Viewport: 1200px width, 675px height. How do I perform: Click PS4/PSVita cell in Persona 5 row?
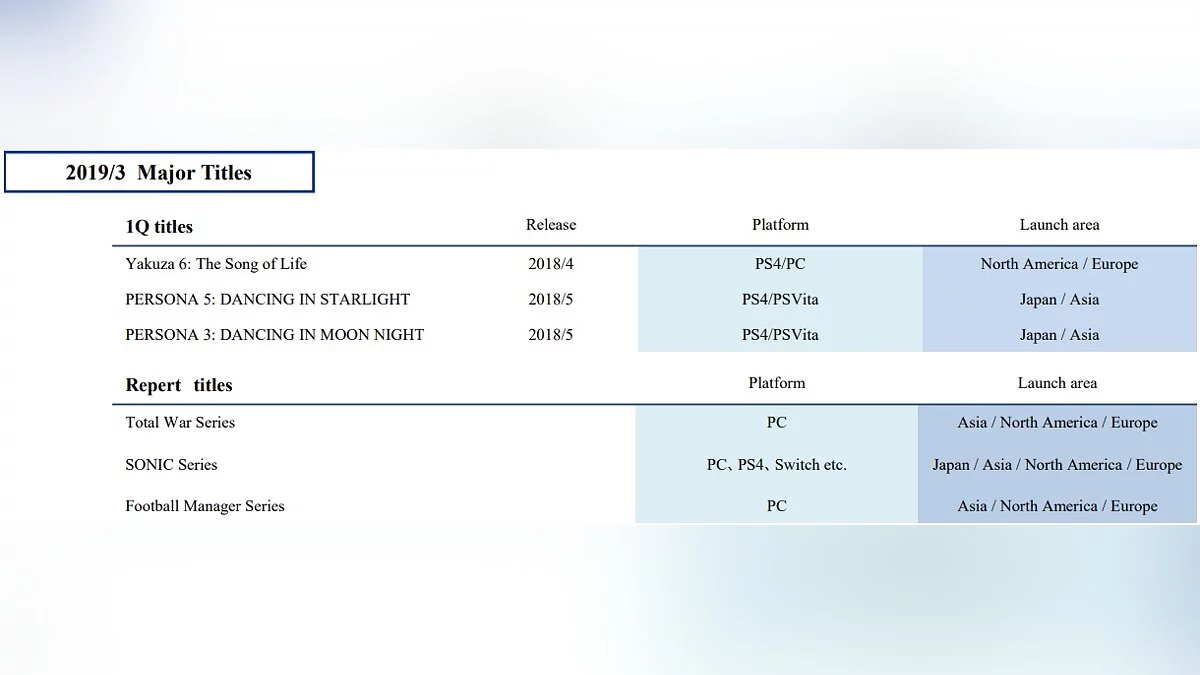pos(780,299)
